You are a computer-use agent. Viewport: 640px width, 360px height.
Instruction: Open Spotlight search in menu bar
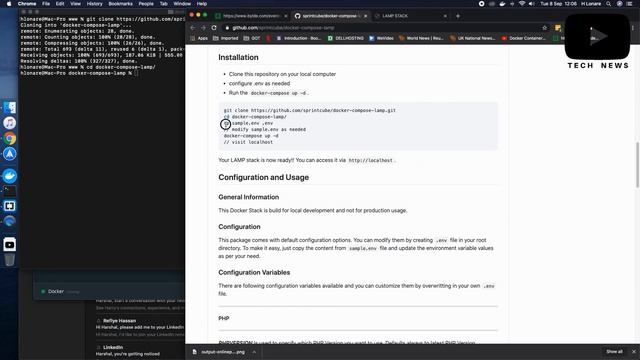(x=608, y=4)
